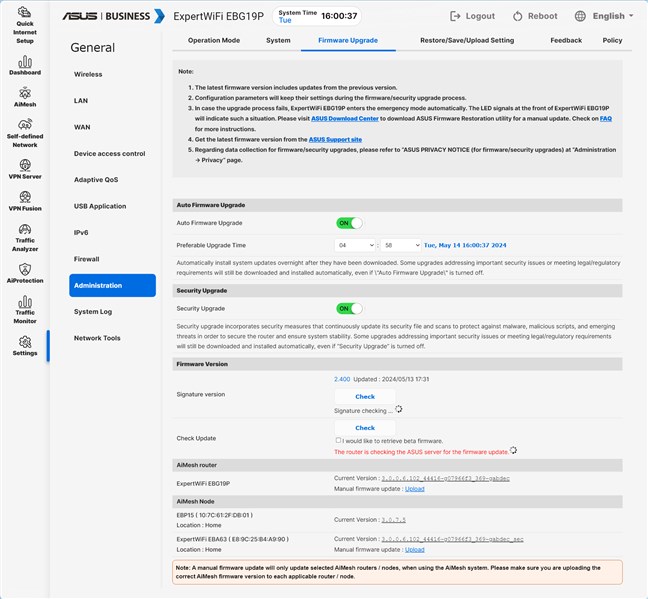The image size is (648, 599).
Task: Select Administration menu item
Action: pyautogui.click(x=112, y=286)
